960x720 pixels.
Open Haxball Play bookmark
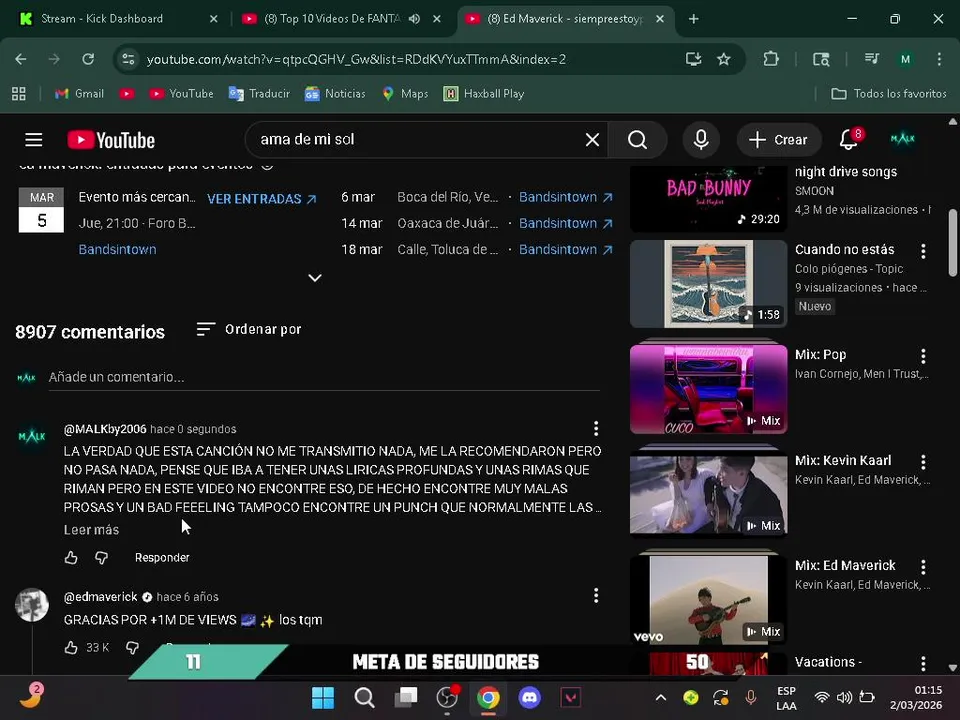pos(484,94)
